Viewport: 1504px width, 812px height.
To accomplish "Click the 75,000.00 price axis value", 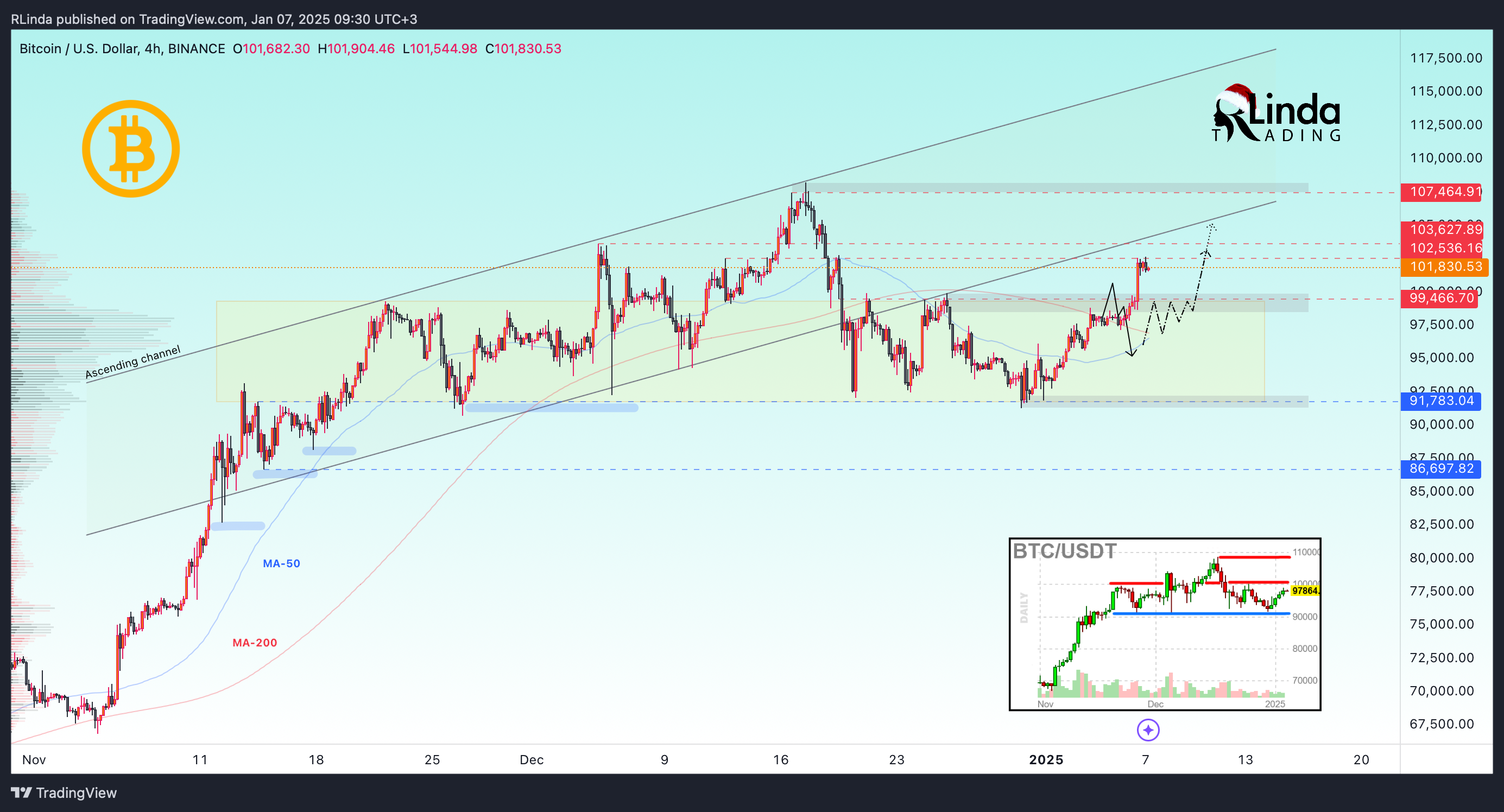I will point(1442,624).
